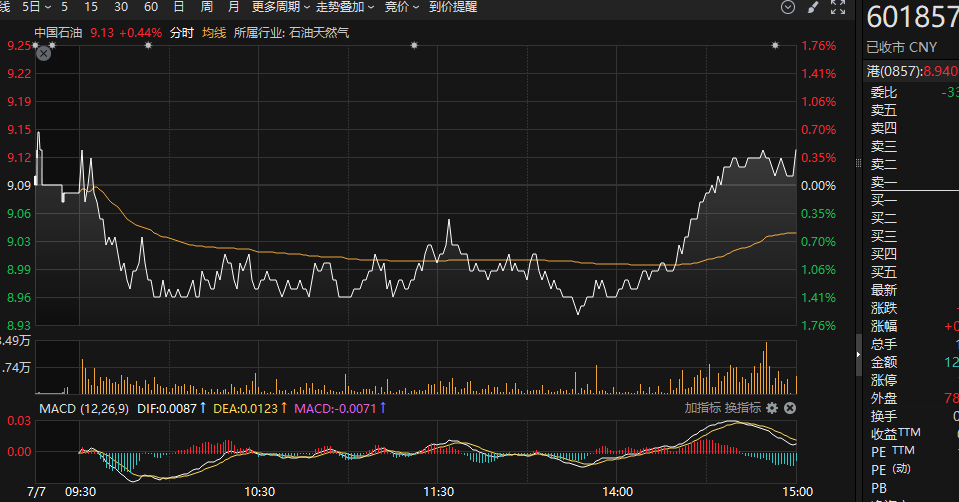
Task: Click the 已收市 CNY status text
Action: click(902, 47)
